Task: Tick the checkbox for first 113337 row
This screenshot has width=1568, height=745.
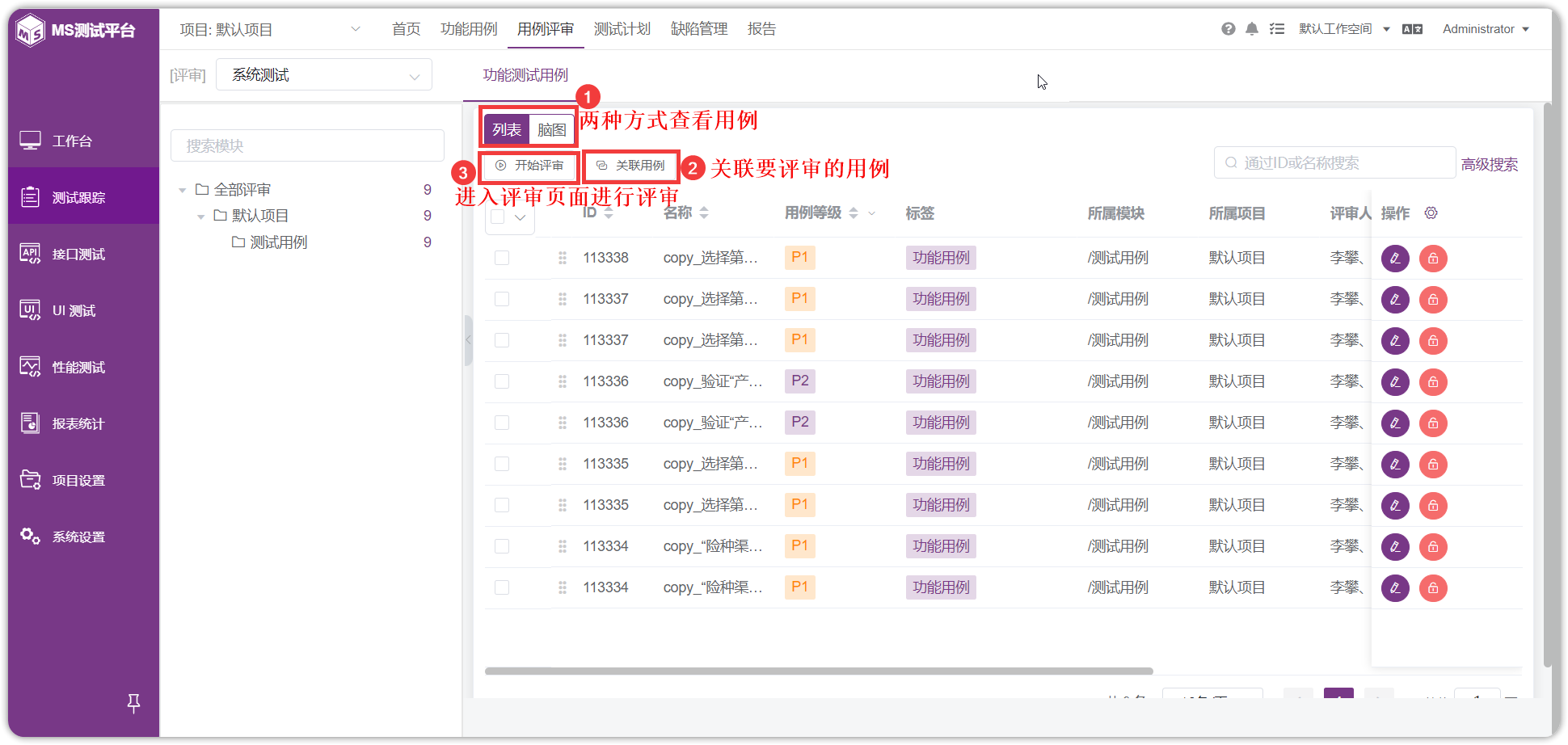Action: click(x=502, y=299)
